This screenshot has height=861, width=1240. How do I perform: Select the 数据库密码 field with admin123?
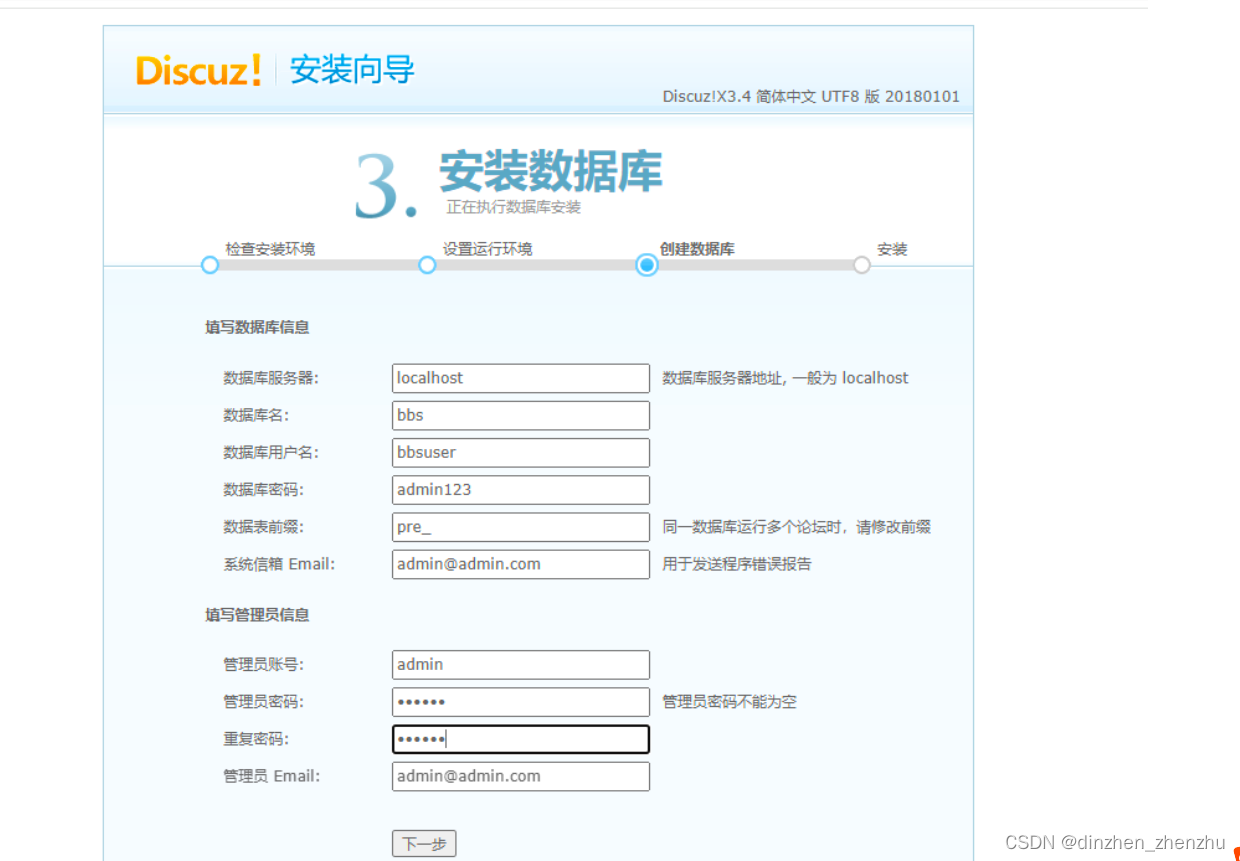(x=521, y=490)
